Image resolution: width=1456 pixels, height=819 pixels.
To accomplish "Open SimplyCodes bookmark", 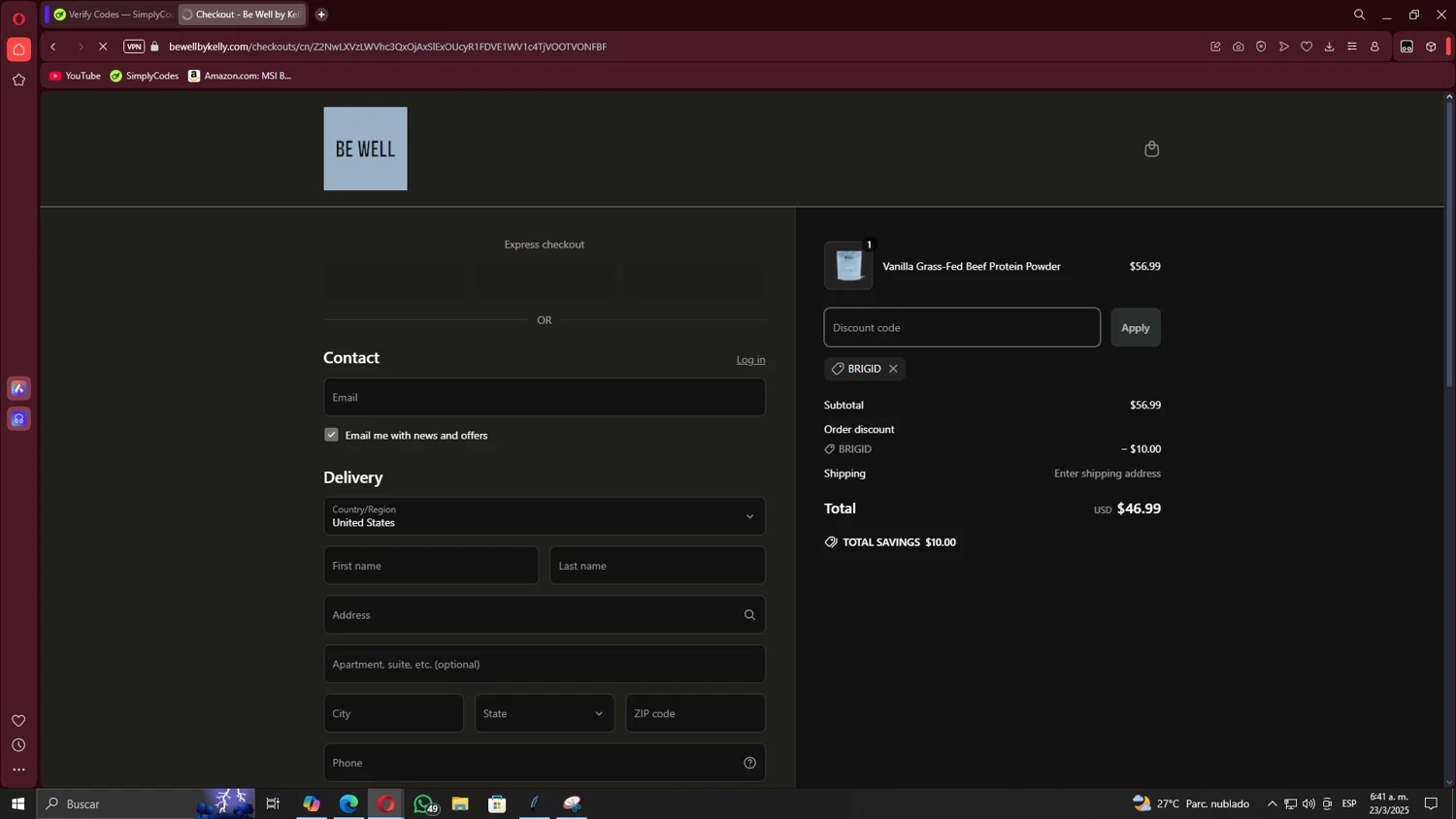I will click(x=145, y=76).
